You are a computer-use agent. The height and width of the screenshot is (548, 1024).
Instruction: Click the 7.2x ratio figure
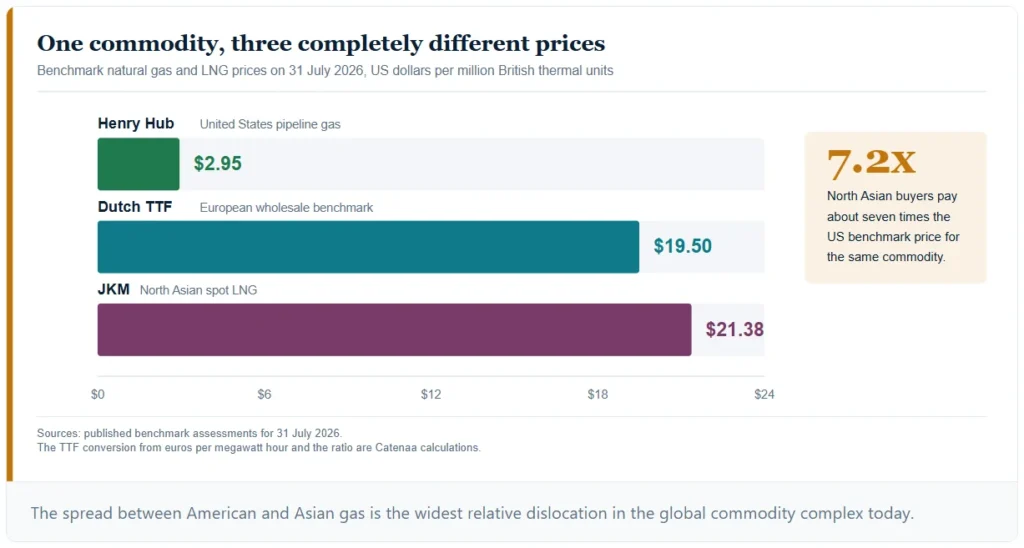(x=871, y=163)
